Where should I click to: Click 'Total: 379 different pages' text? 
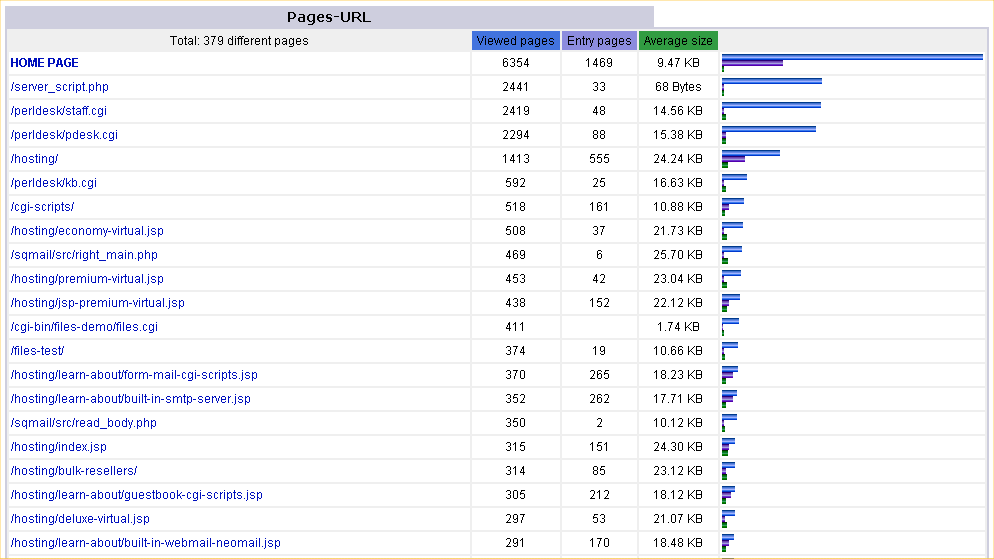(x=239, y=41)
